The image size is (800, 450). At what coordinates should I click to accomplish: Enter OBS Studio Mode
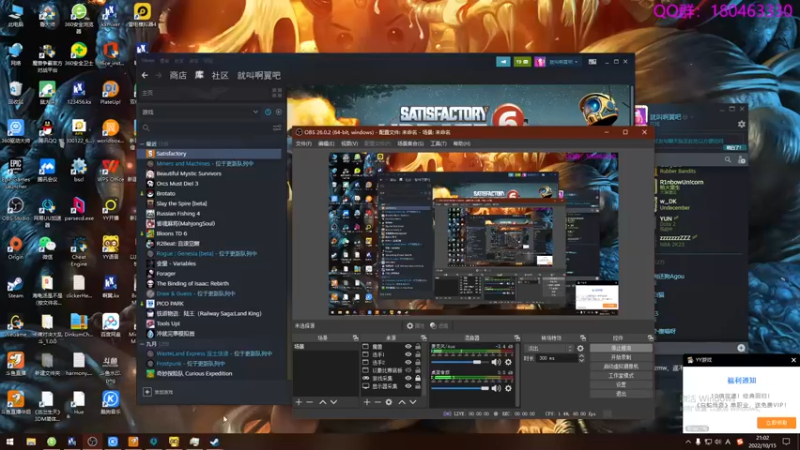click(621, 376)
